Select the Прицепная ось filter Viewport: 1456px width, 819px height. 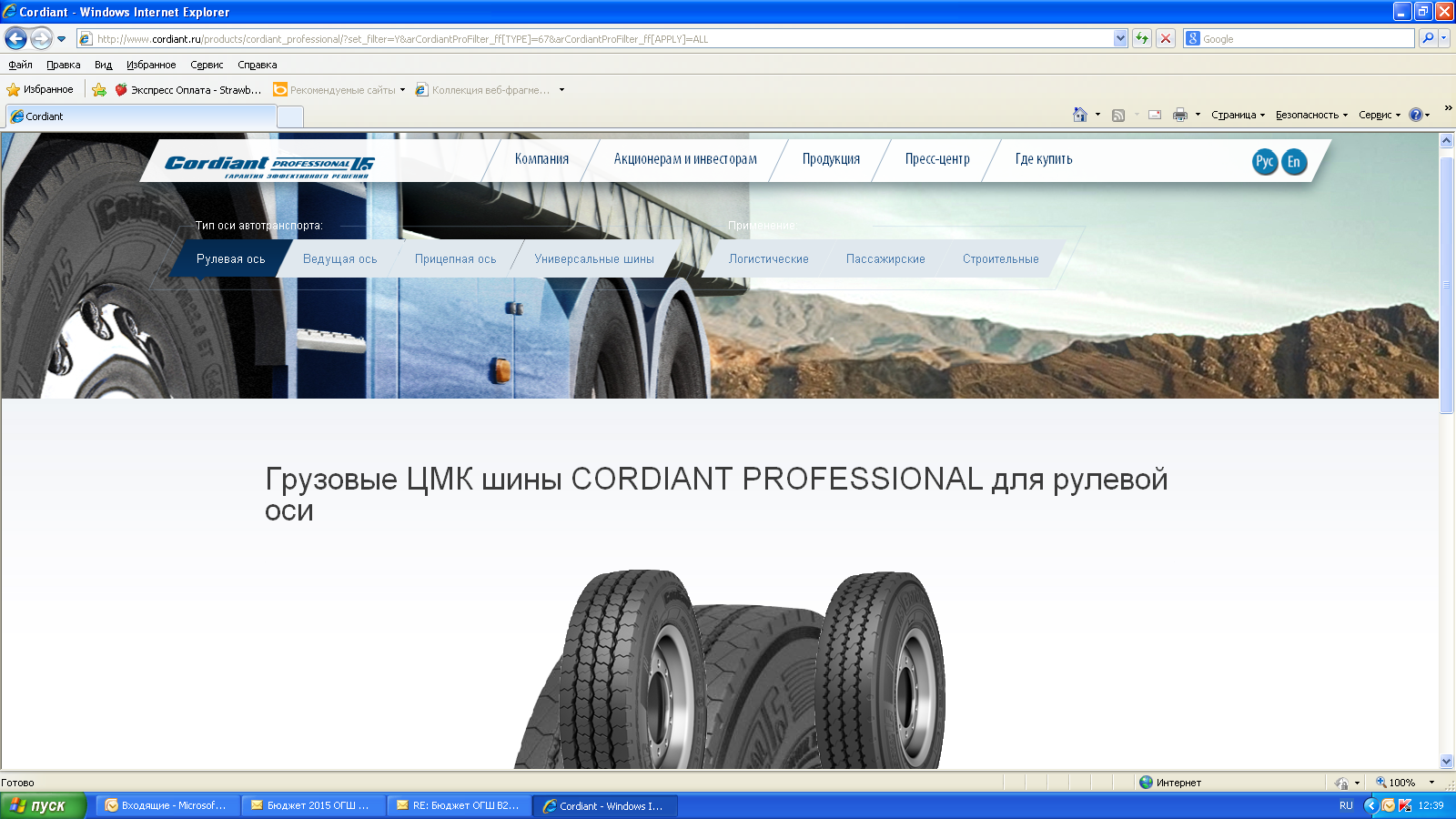pyautogui.click(x=456, y=258)
